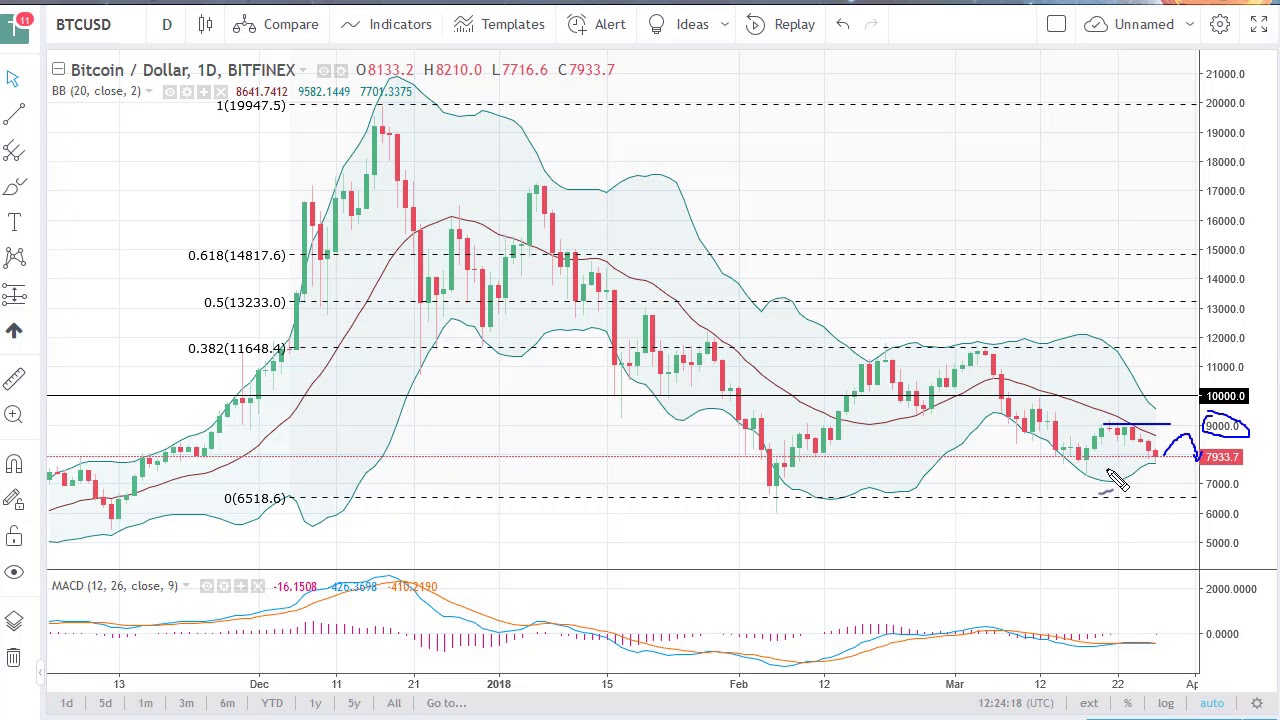1280x720 pixels.
Task: Open the object tree layers icon
Action: (14, 622)
